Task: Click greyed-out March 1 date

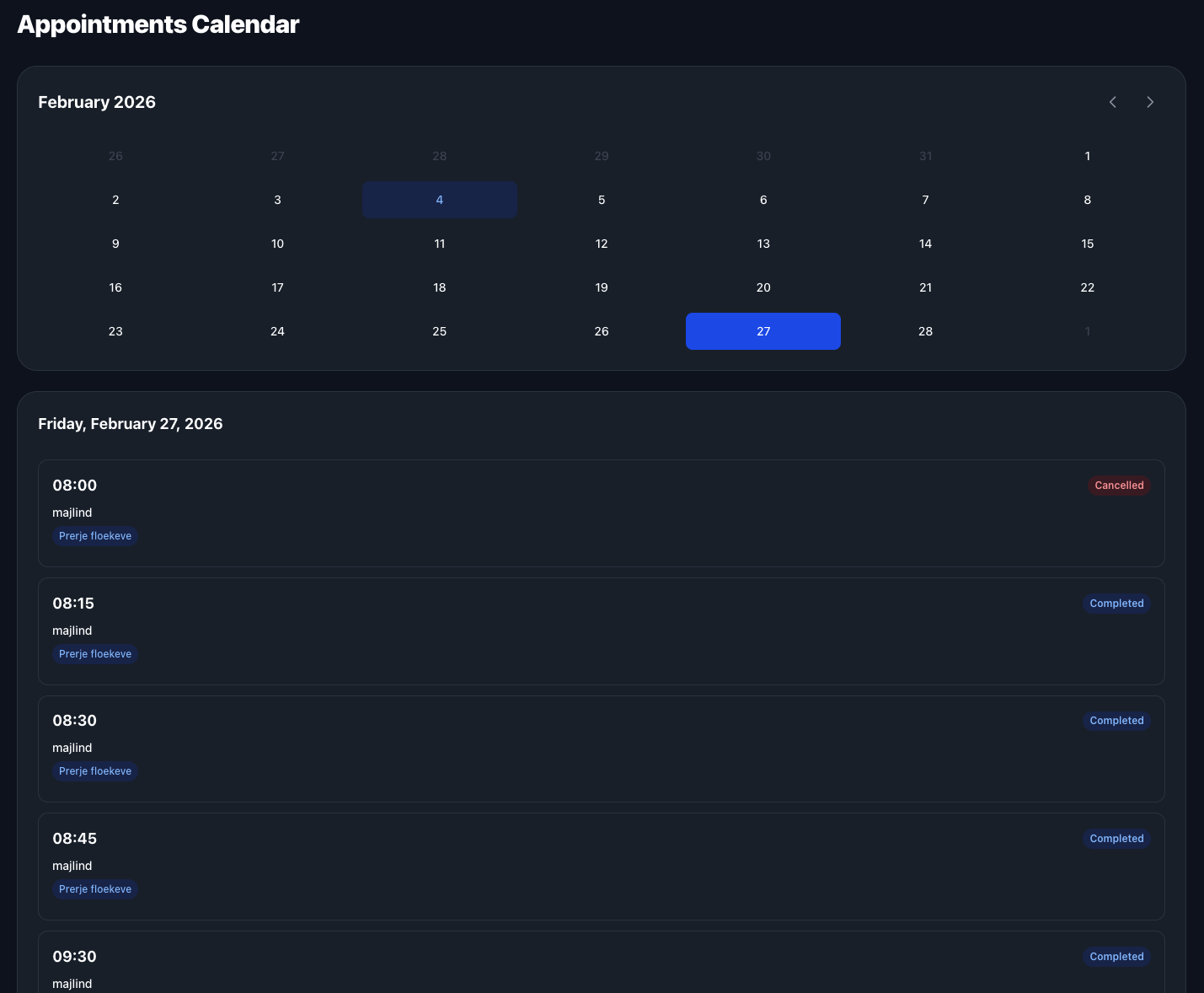Action: 1088,331
